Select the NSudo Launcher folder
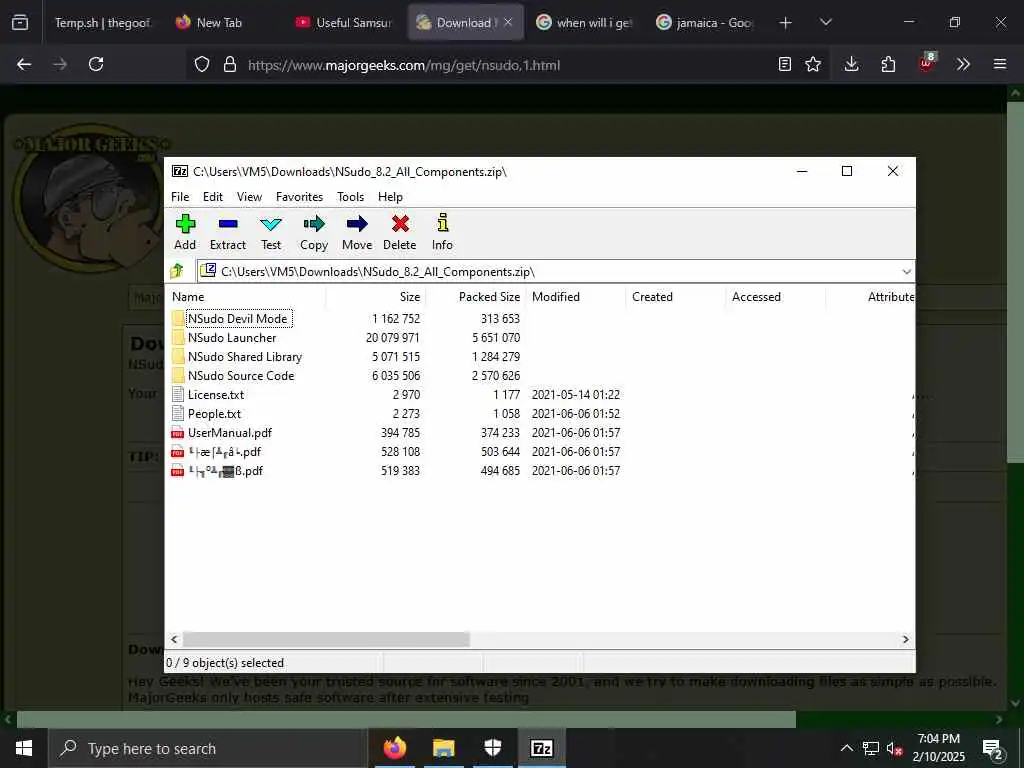The height and width of the screenshot is (768, 1024). (232, 338)
